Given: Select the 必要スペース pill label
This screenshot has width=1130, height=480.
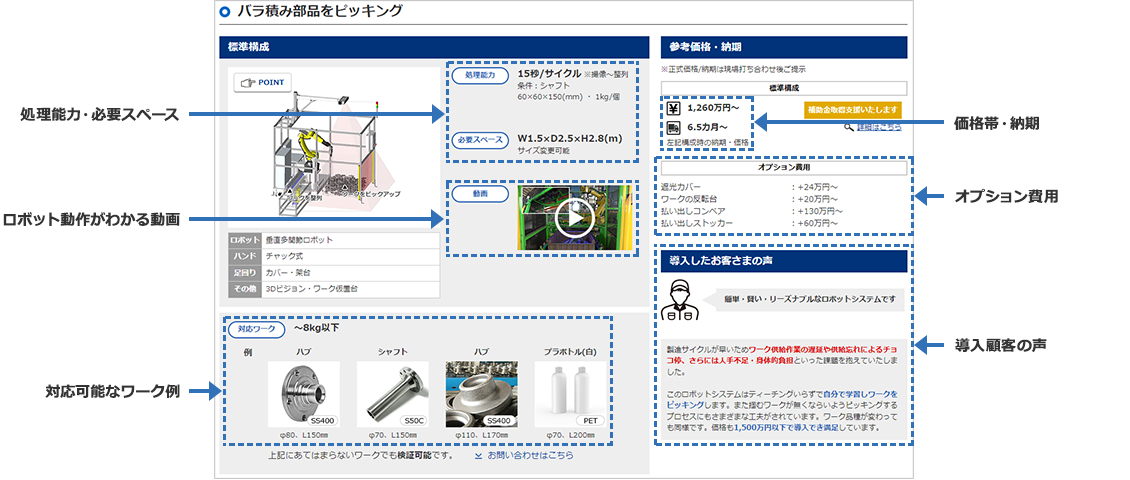Looking at the screenshot, I should tap(480, 139).
